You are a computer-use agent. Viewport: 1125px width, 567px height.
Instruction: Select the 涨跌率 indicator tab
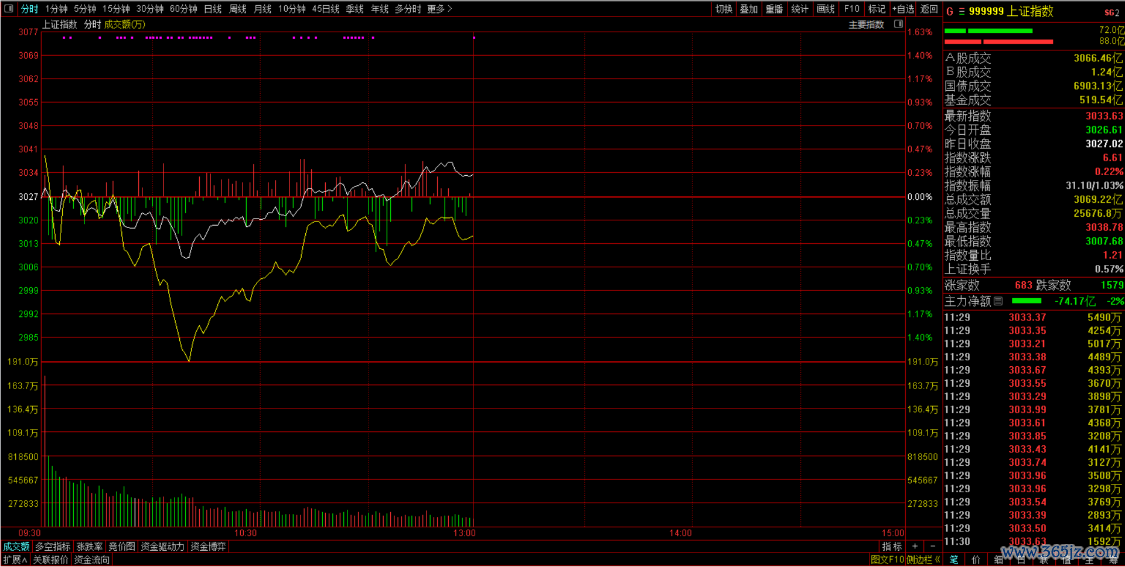(90, 547)
